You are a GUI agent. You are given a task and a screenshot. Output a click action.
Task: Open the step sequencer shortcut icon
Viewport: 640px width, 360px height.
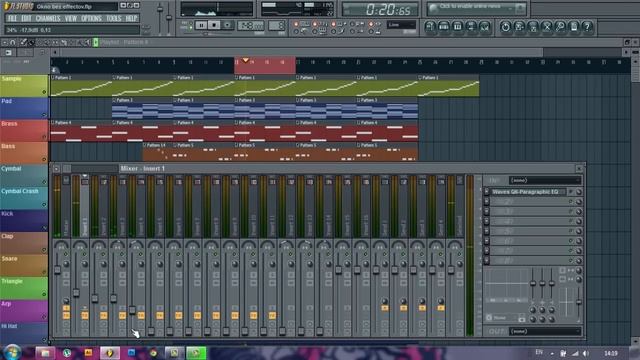pos(444,27)
